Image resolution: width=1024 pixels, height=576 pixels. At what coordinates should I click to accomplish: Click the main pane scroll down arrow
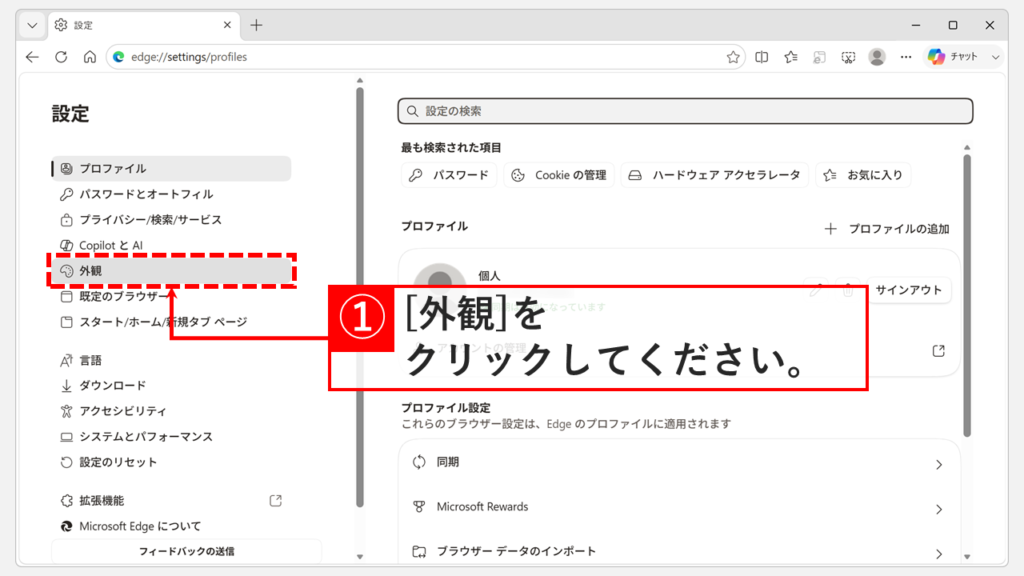[x=967, y=557]
